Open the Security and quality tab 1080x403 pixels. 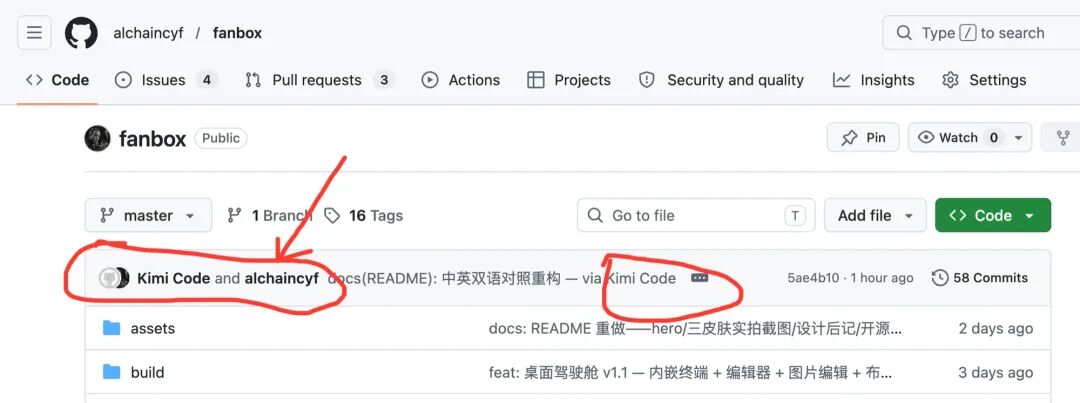[721, 80]
